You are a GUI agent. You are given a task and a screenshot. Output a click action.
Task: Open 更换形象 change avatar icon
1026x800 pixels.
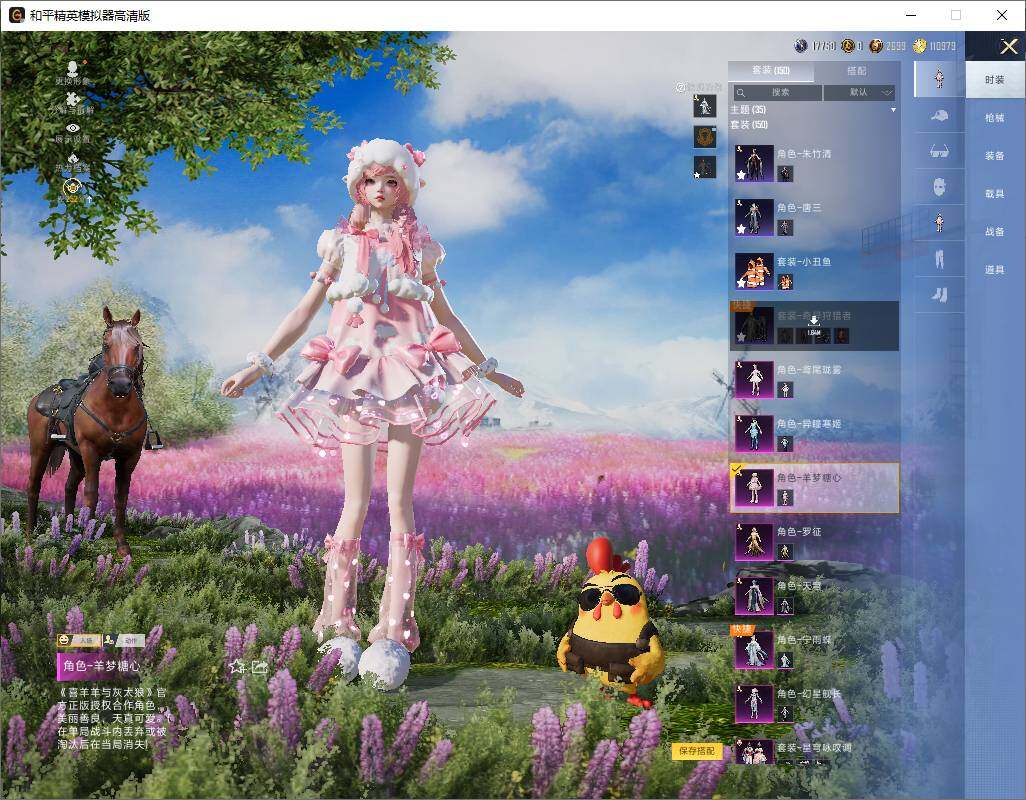(x=73, y=72)
